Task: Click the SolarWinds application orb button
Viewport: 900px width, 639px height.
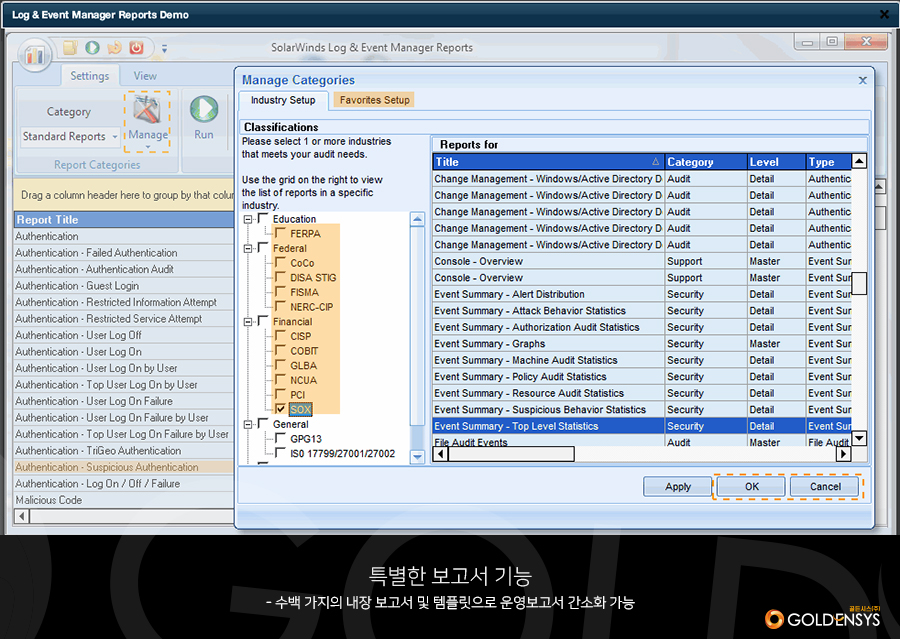Action: pyautogui.click(x=35, y=55)
